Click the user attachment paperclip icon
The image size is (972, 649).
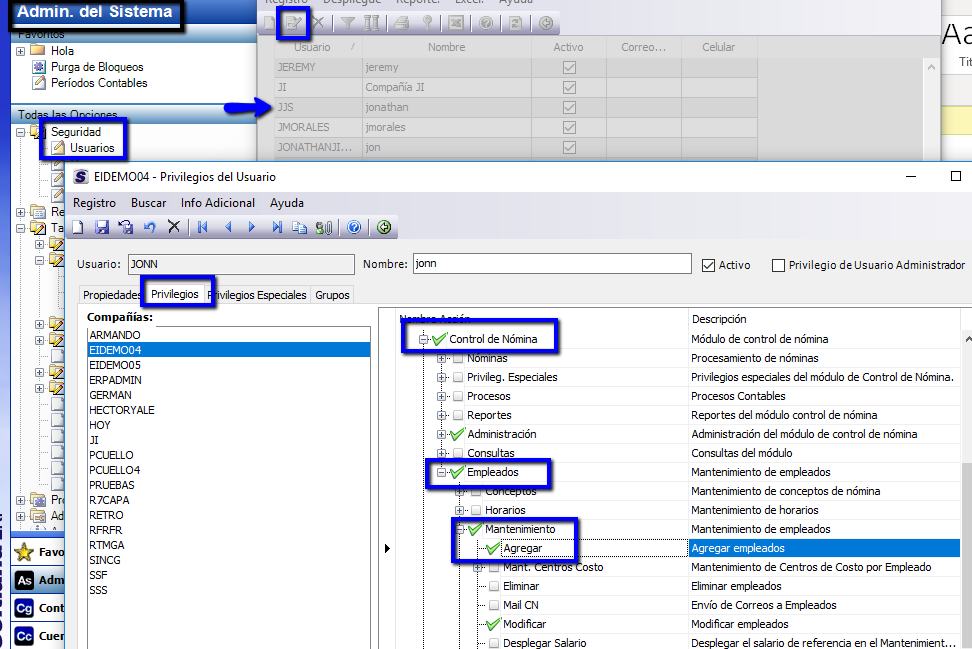324,227
